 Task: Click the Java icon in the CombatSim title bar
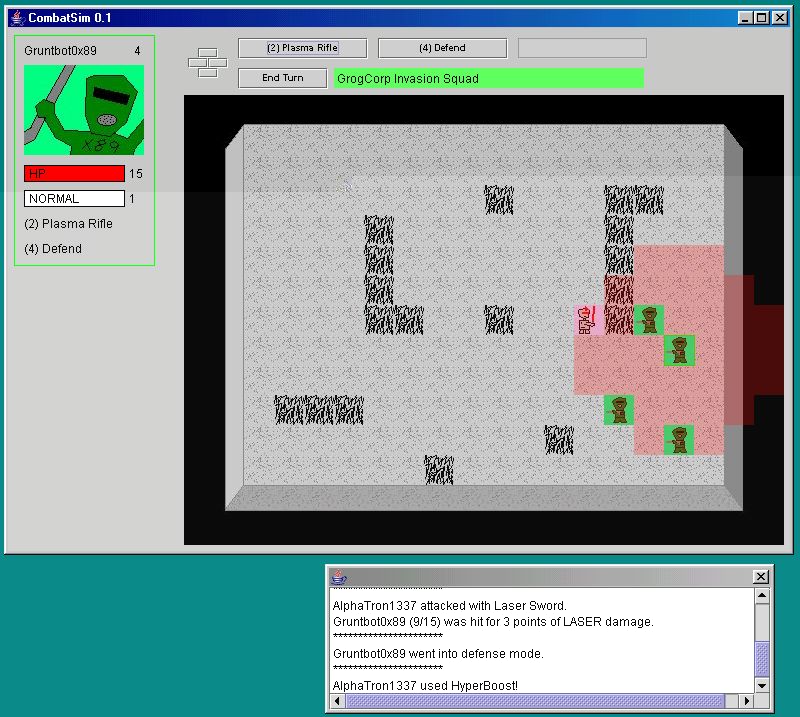[x=17, y=18]
